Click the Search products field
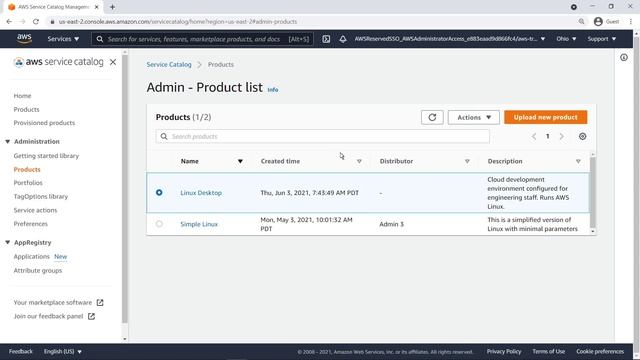This screenshot has width=640, height=360. tap(322, 136)
